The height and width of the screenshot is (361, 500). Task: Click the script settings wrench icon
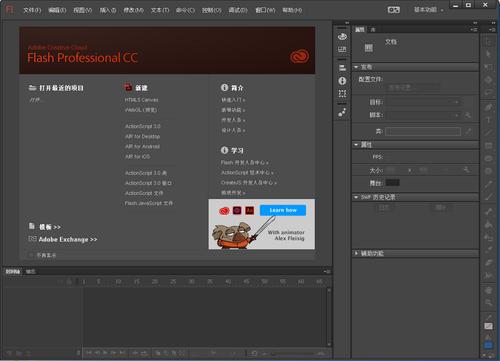[x=468, y=115]
